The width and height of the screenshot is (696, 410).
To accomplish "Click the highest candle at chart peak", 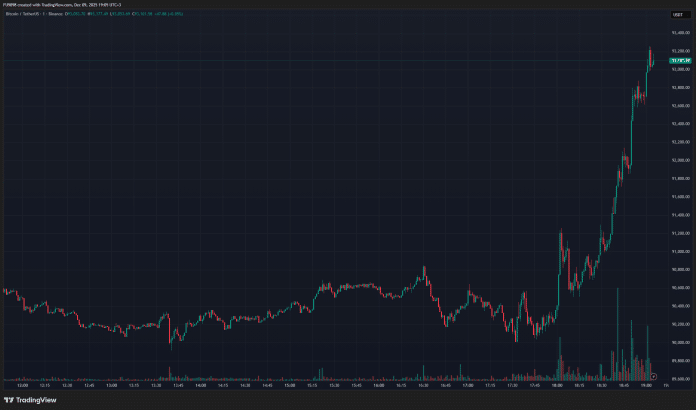I will [650, 50].
